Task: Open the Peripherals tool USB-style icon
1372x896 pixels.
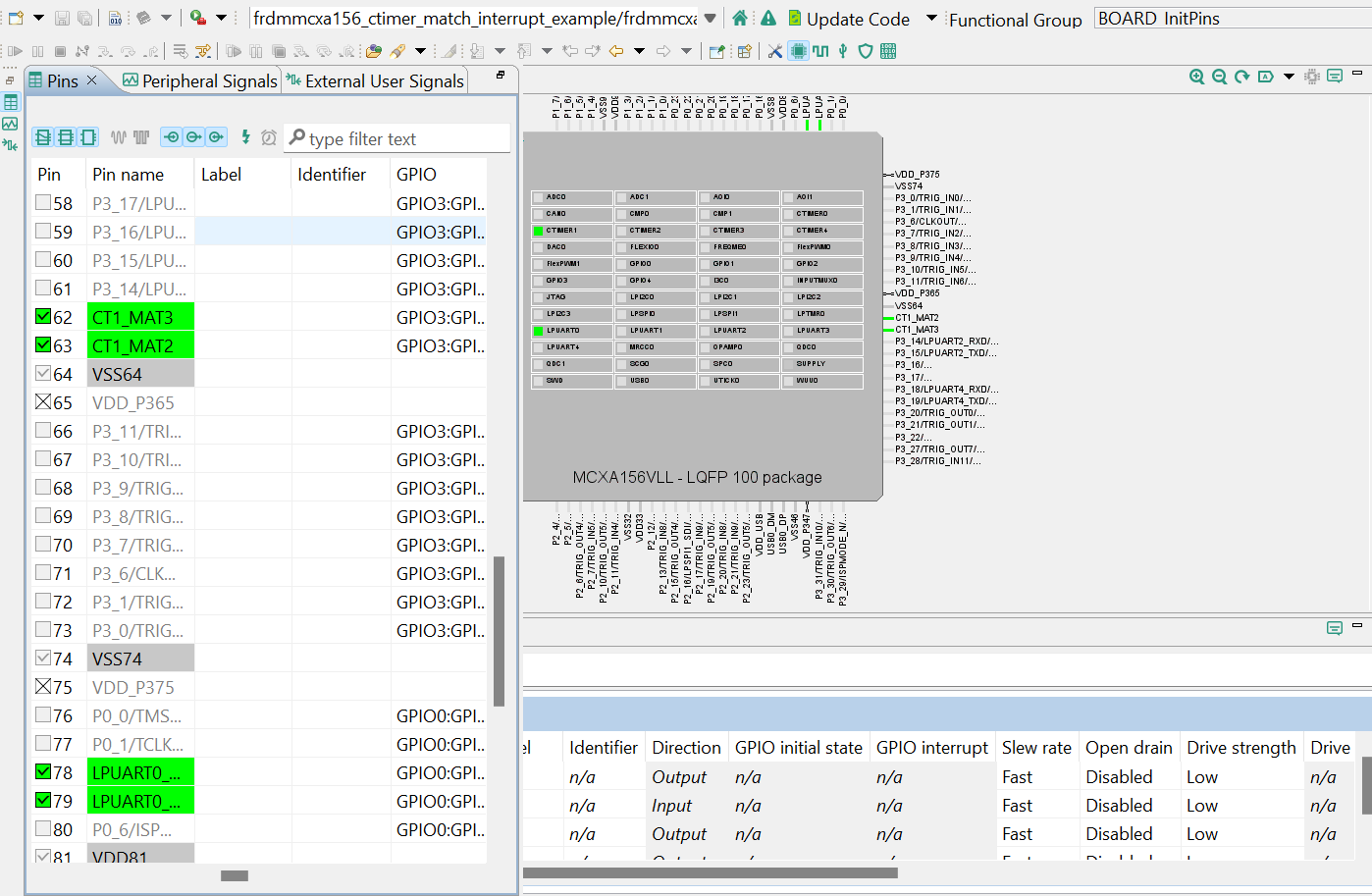Action: (843, 50)
